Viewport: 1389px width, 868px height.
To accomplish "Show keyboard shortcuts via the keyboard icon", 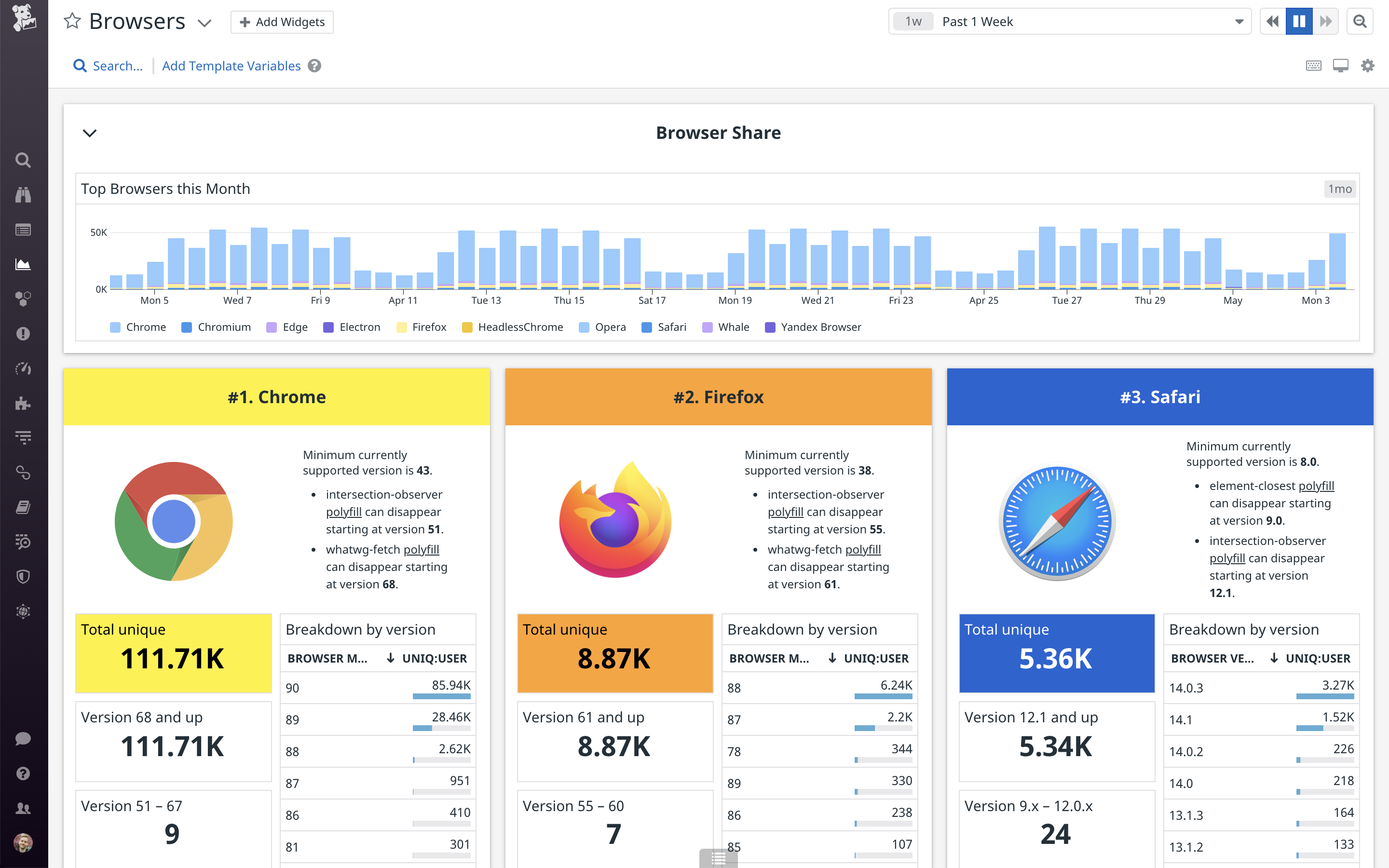I will 1313,66.
